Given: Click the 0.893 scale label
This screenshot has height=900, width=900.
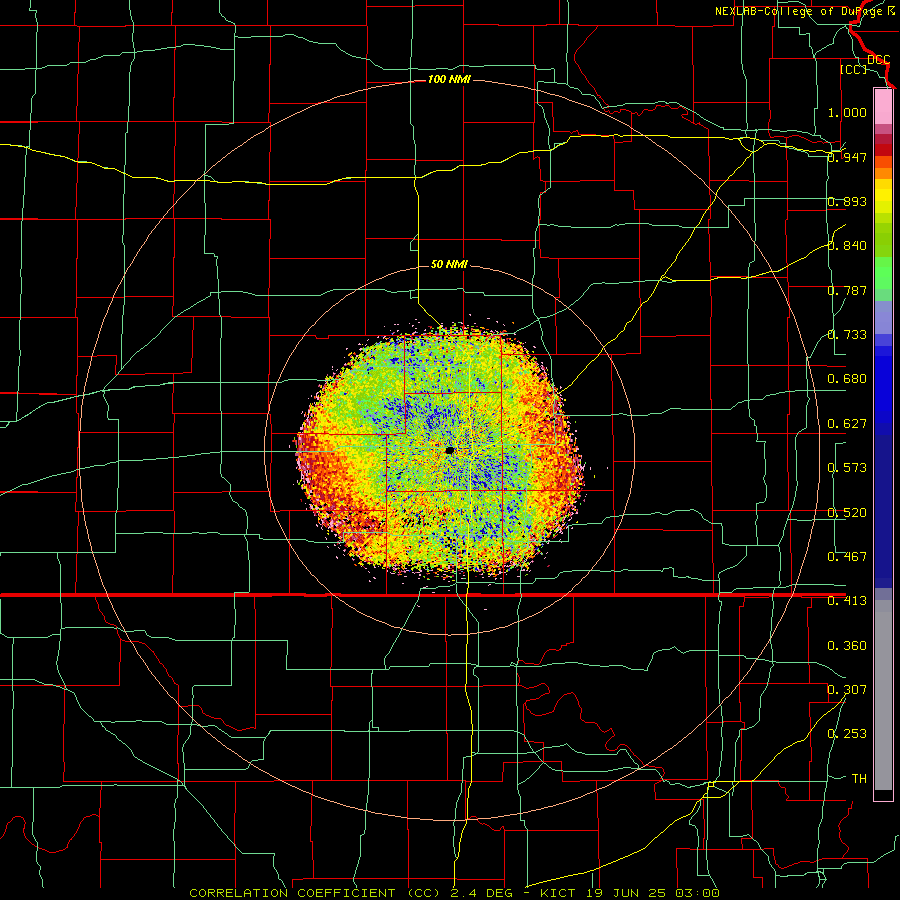Looking at the screenshot, I should coord(847,201).
